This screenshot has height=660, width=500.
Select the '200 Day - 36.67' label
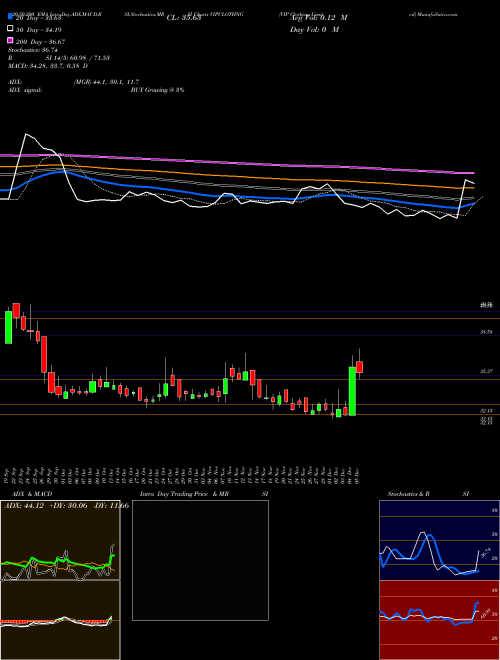coord(40,41)
